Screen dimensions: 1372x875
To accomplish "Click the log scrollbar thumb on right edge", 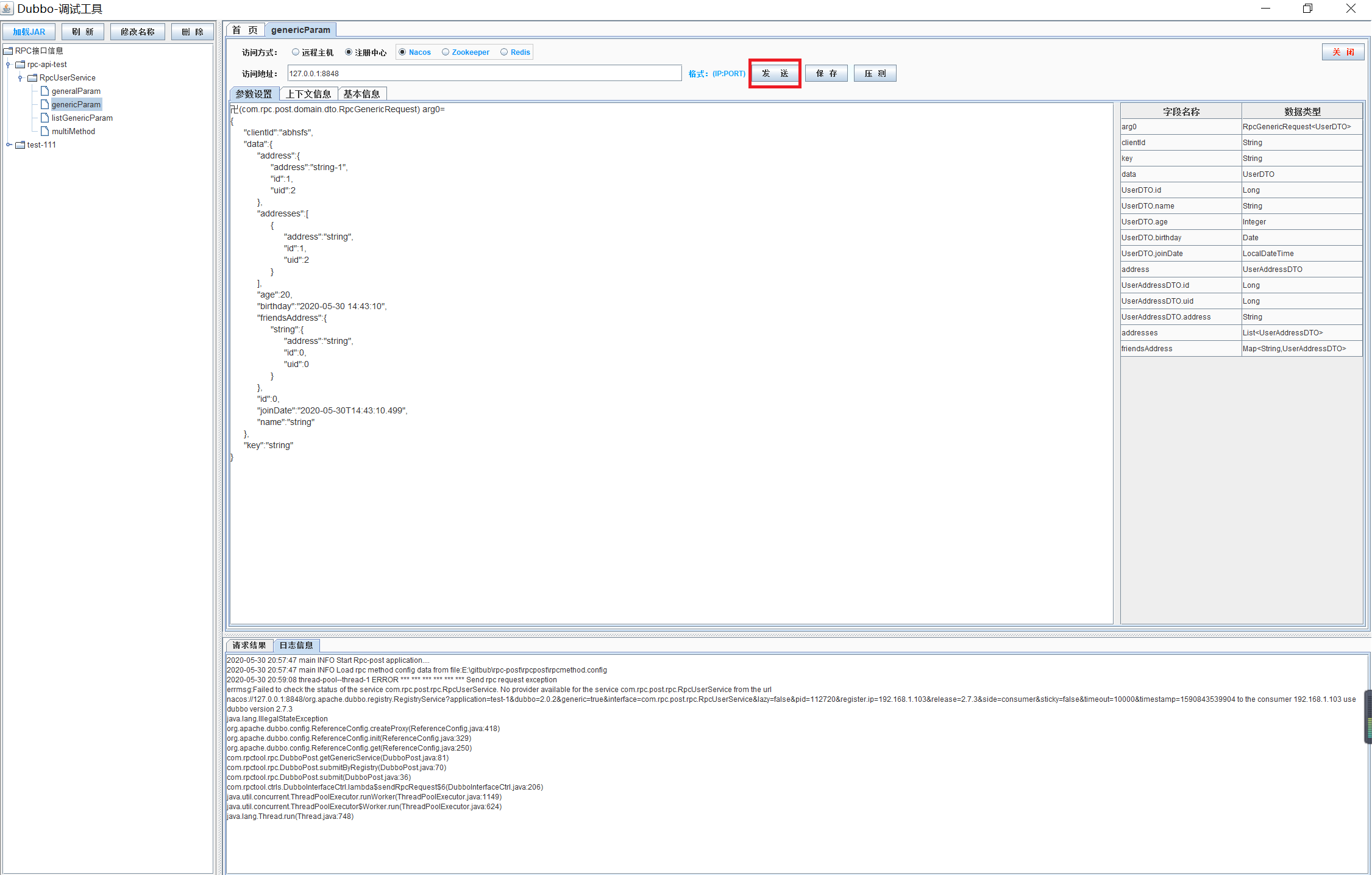I will tap(1368, 716).
